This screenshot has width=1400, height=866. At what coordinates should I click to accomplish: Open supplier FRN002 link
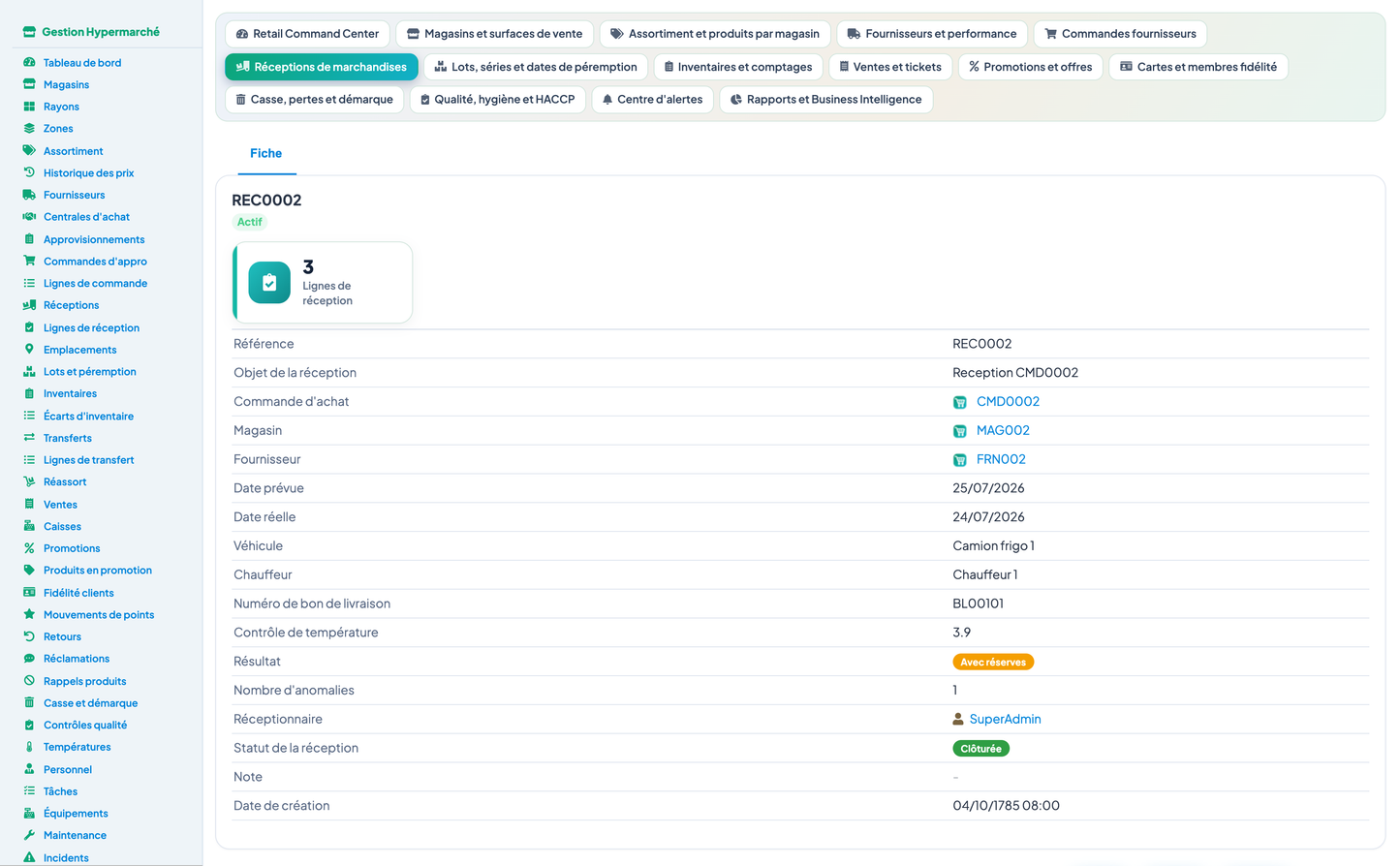[1001, 460]
